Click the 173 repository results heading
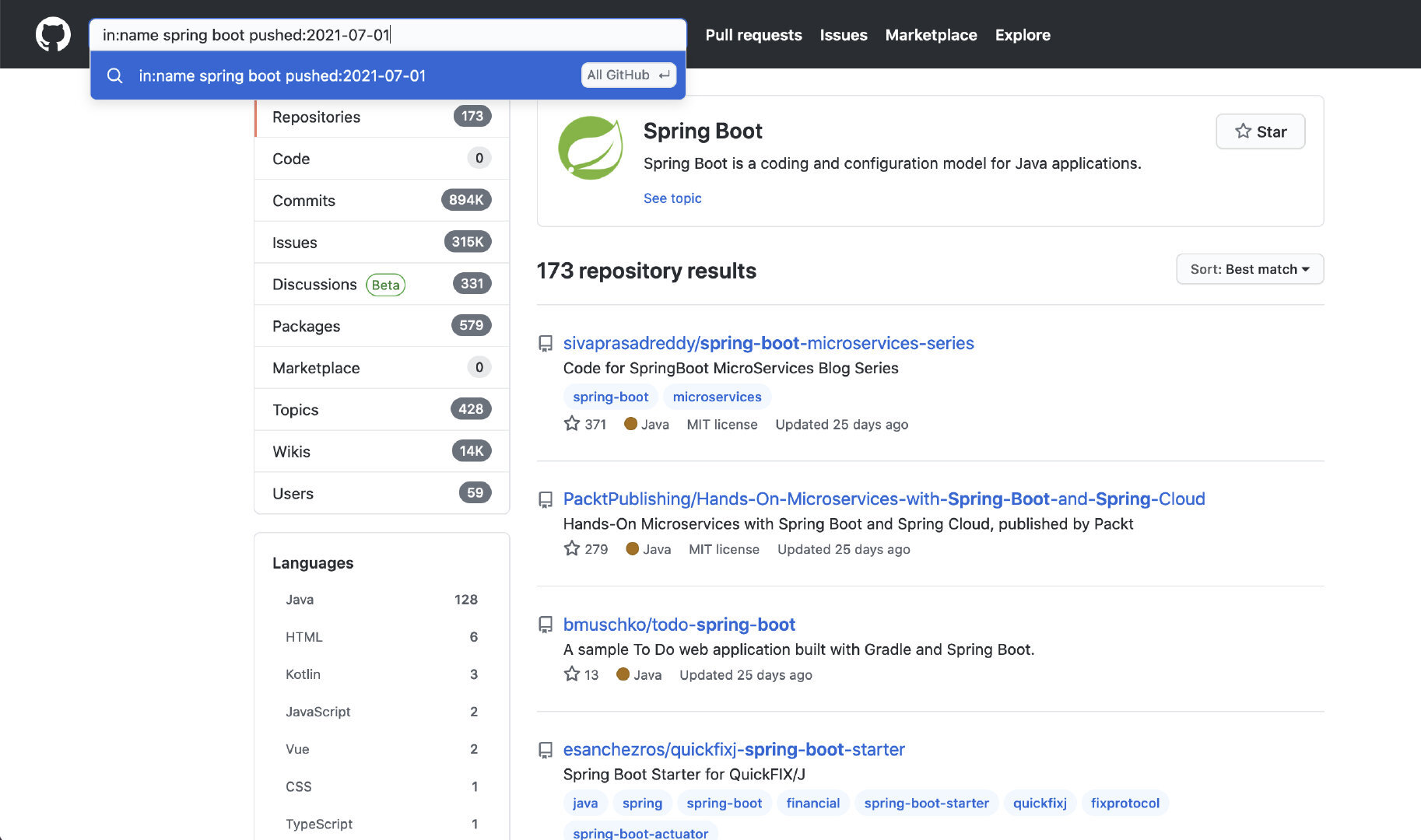This screenshot has width=1421, height=840. coord(646,271)
